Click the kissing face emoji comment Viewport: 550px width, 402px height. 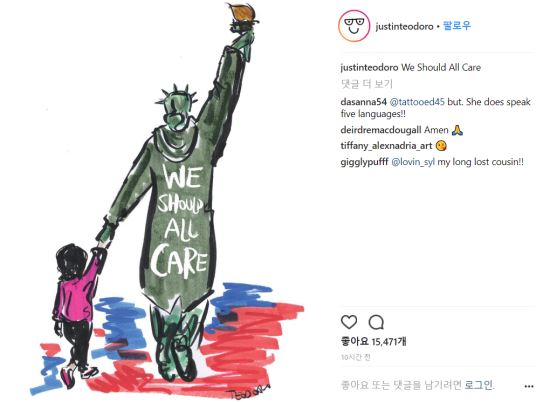click(x=441, y=146)
